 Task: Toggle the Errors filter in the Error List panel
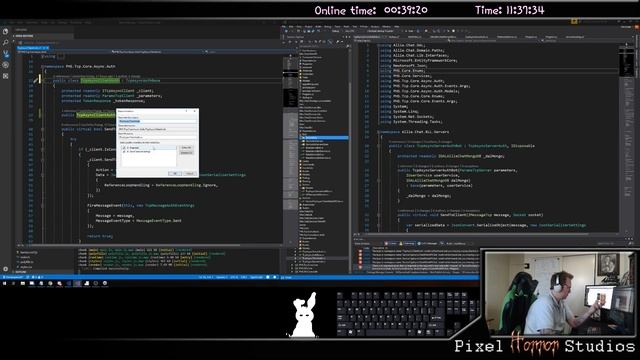[x=391, y=244]
